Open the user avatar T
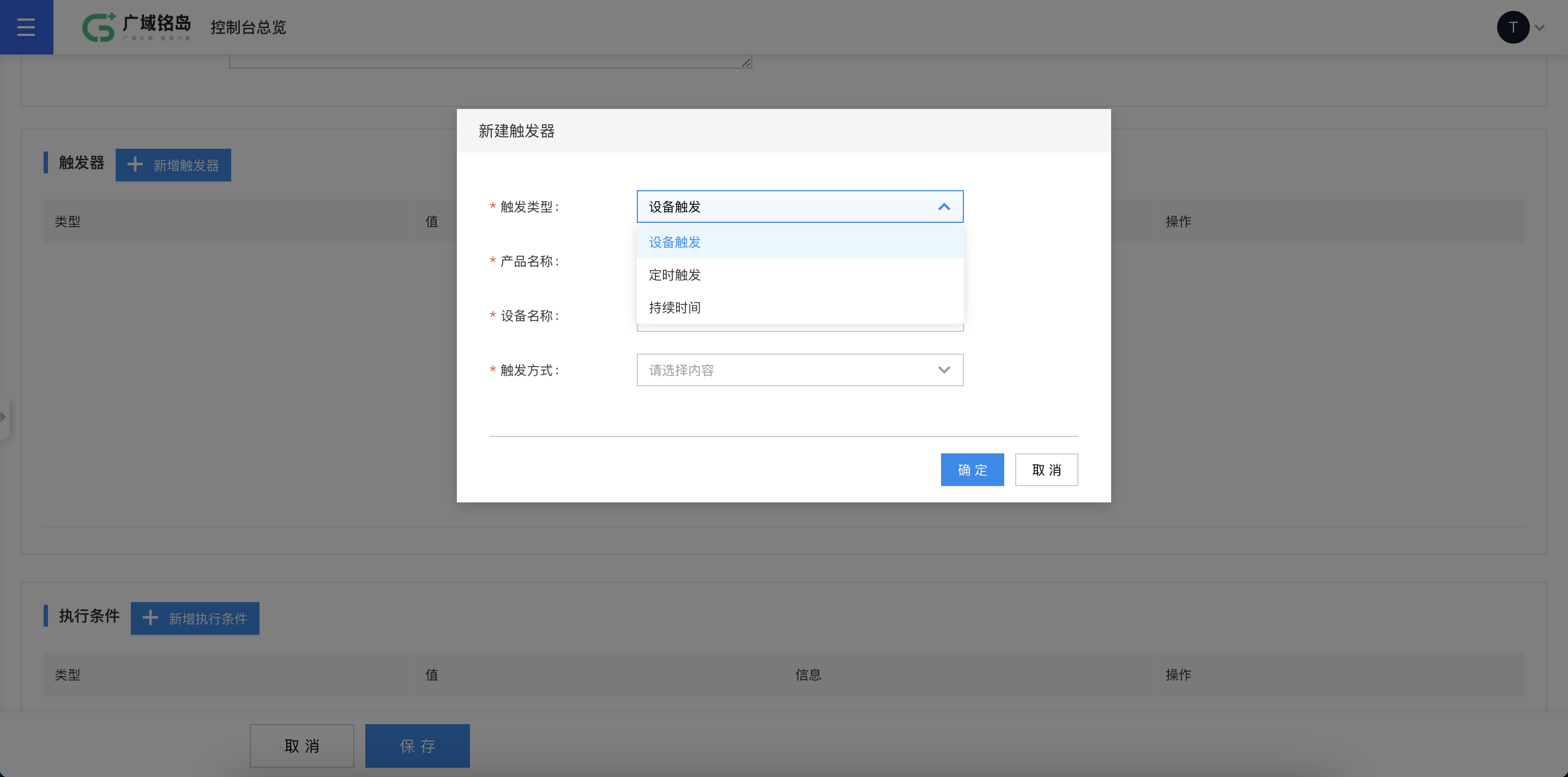The width and height of the screenshot is (1568, 777). click(x=1512, y=27)
